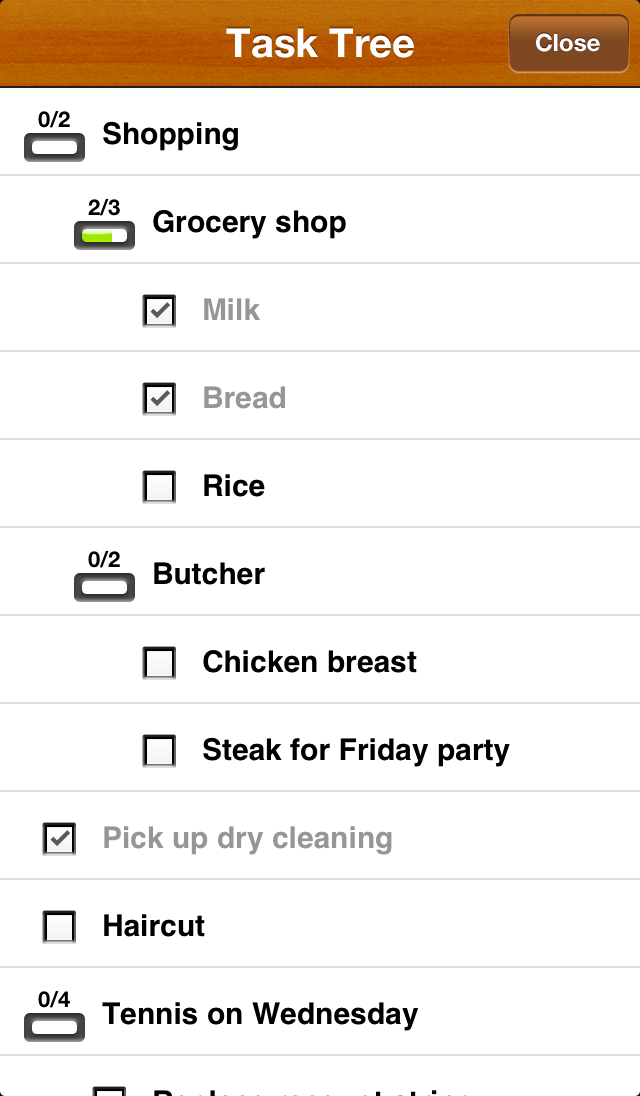640x1096 pixels.
Task: Click the Task Tree title
Action: coord(320,44)
